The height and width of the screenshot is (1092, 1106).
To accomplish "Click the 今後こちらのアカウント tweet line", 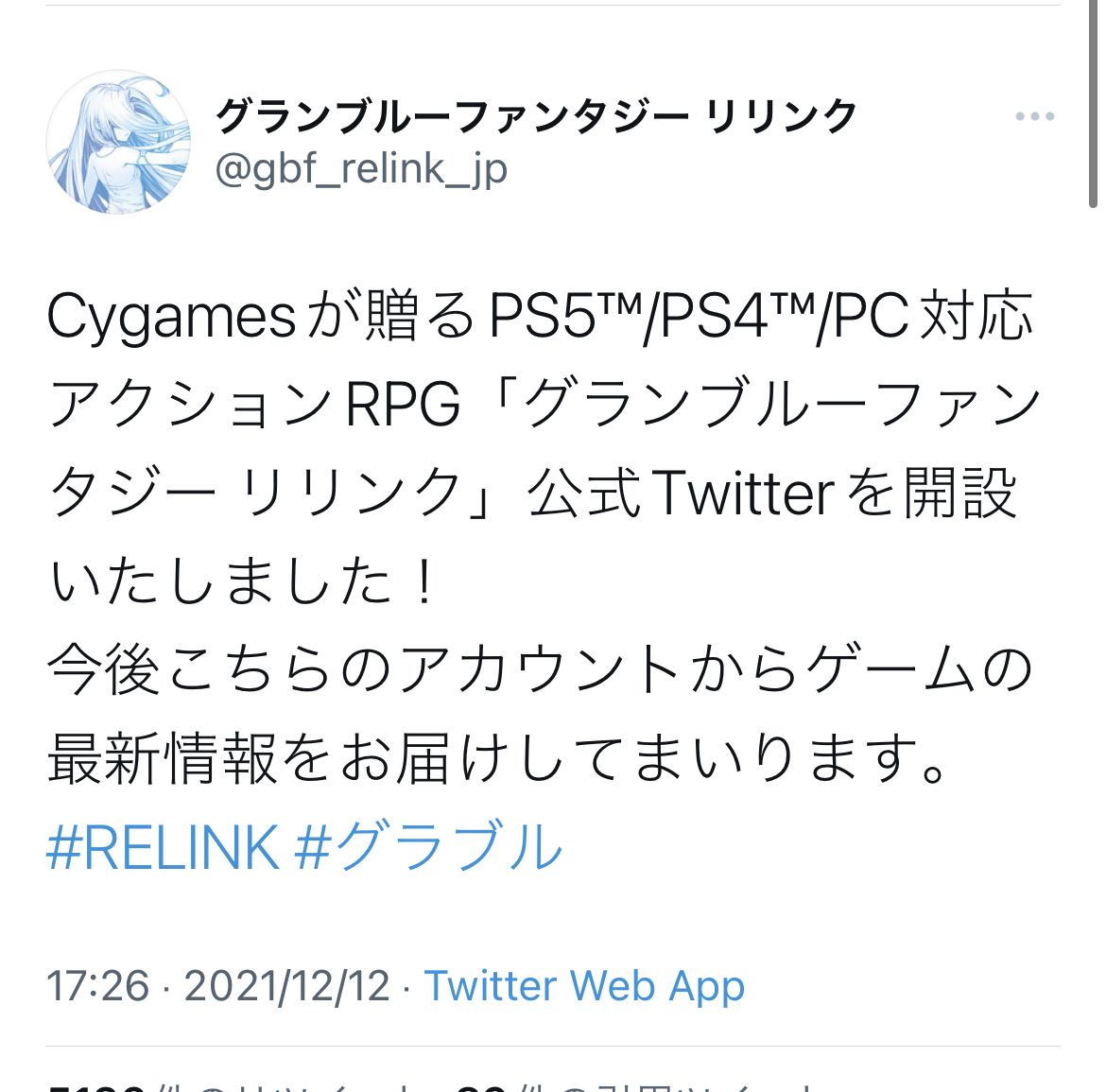I will [x=540, y=668].
